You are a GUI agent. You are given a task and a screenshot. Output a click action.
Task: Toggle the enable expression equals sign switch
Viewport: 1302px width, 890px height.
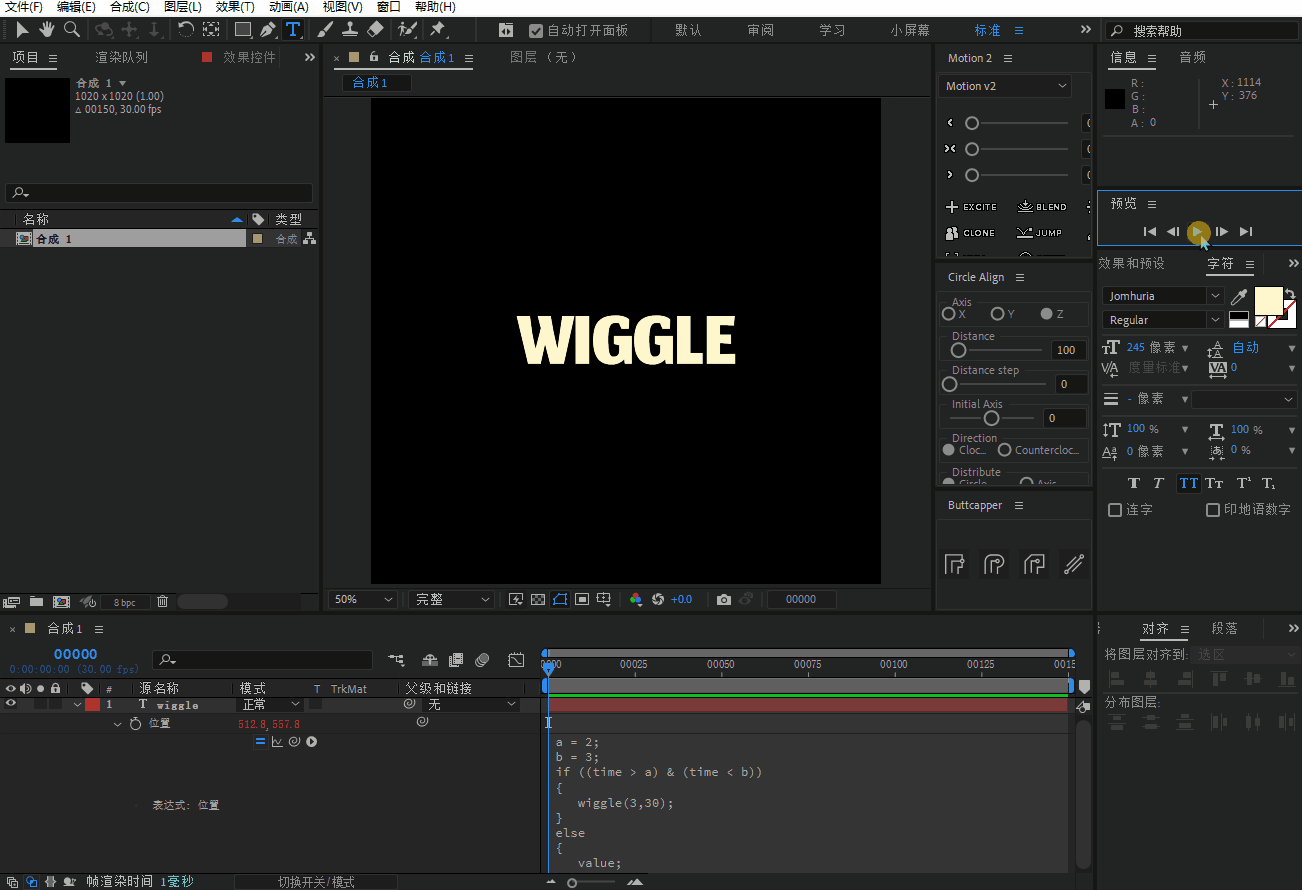tap(260, 742)
